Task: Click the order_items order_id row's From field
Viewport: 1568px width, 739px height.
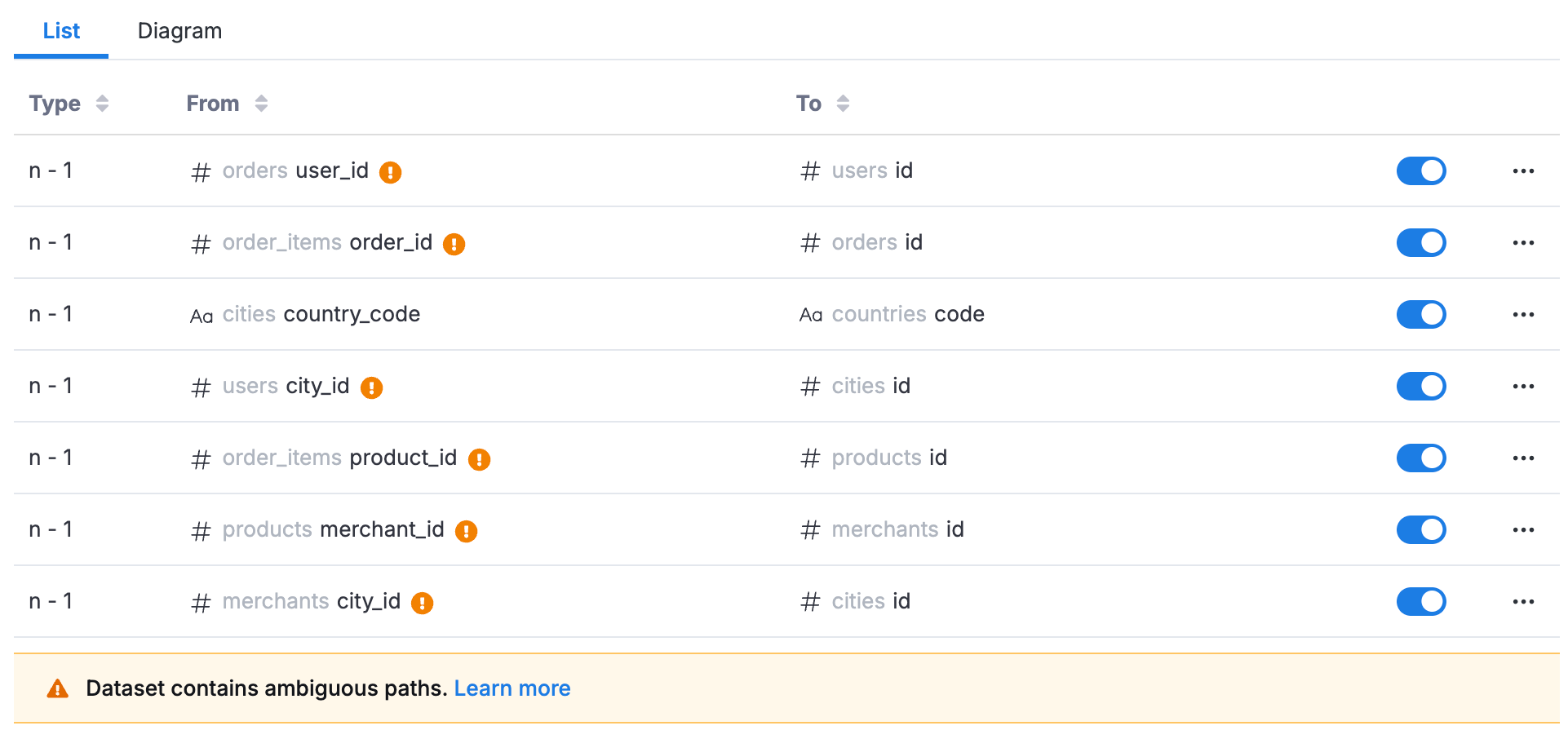Action: pos(326,243)
